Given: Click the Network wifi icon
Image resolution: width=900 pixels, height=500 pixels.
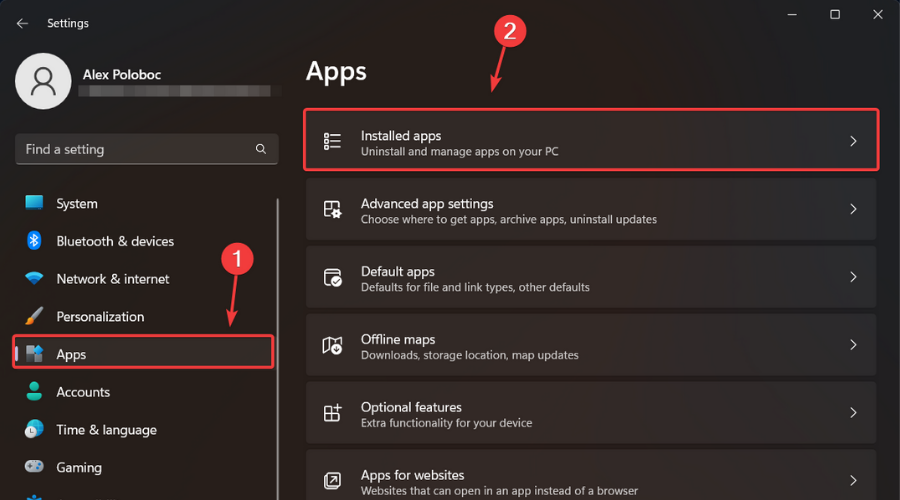Looking at the screenshot, I should click(x=34, y=278).
